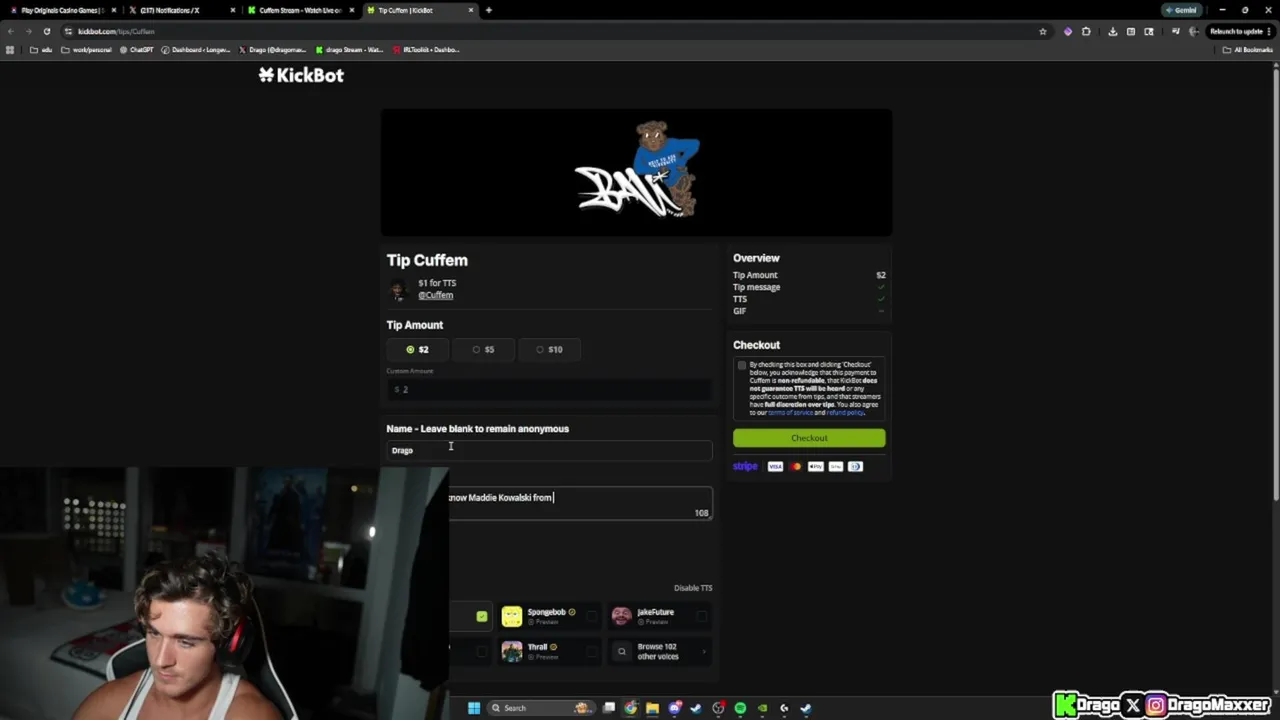Open the terms of service link
Viewport: 1280px width, 720px height.
[x=790, y=412]
